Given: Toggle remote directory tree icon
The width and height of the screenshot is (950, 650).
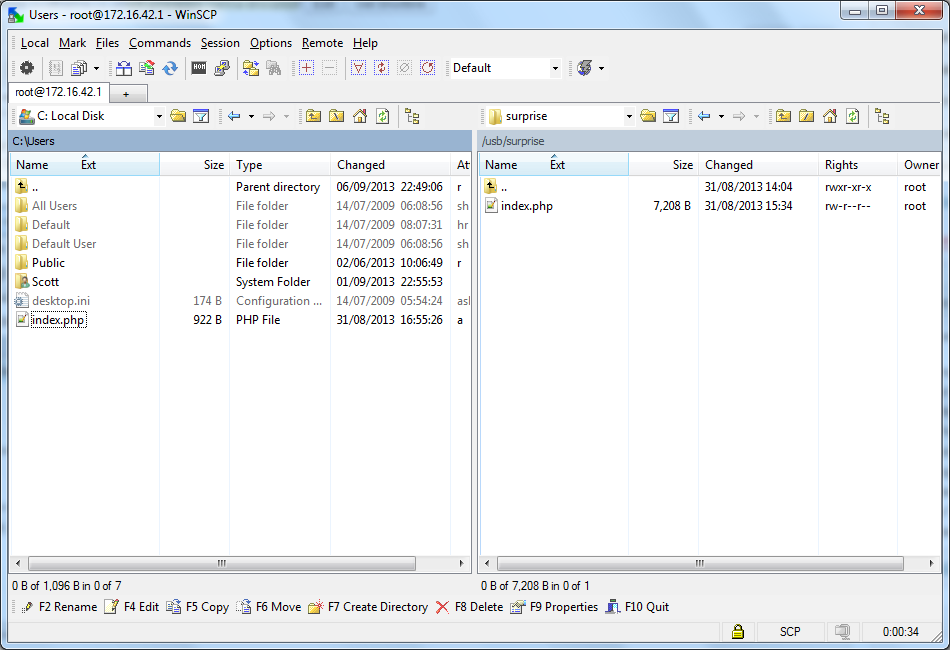Looking at the screenshot, I should pyautogui.click(x=883, y=116).
